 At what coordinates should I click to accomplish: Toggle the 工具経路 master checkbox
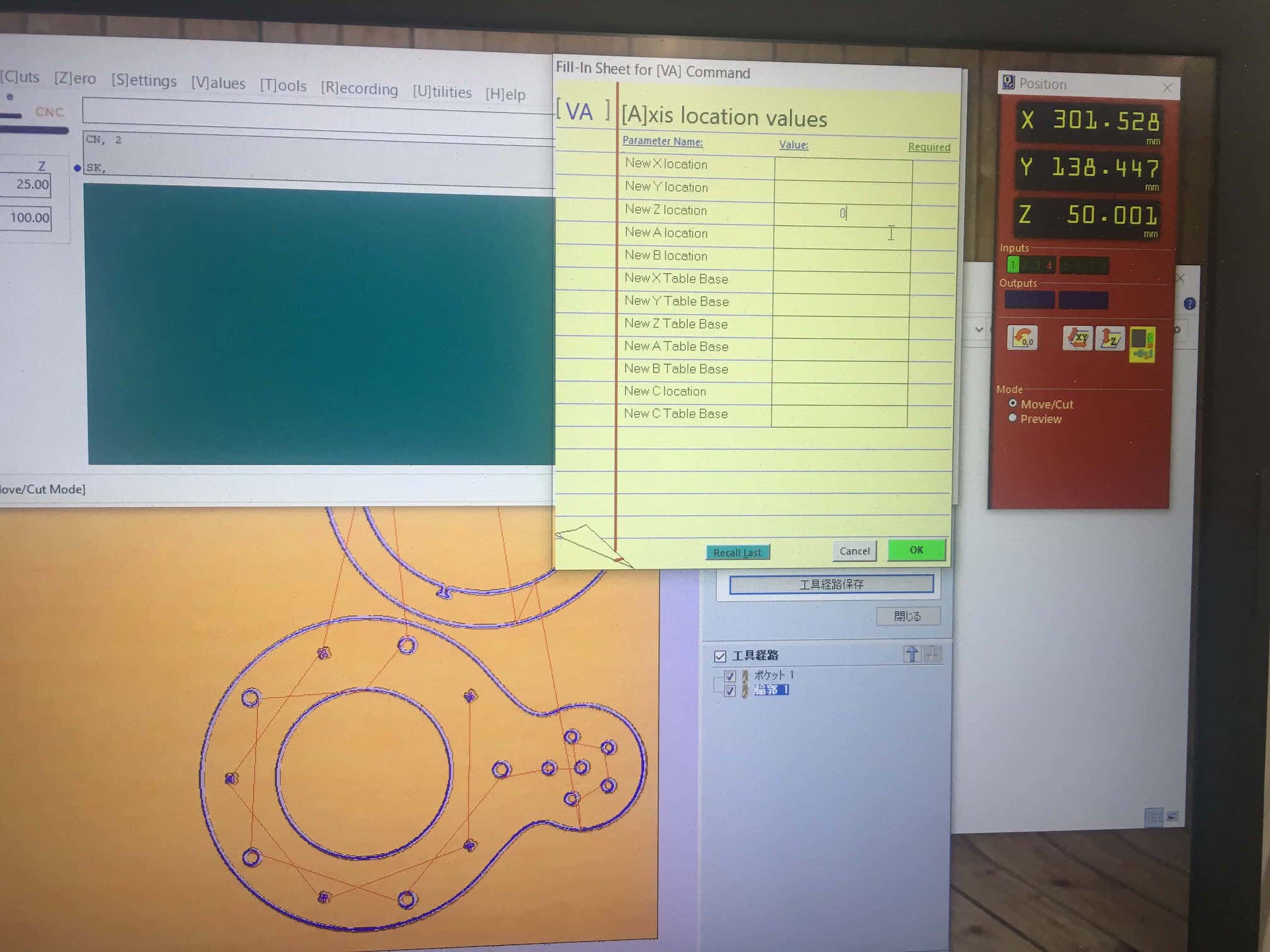coord(720,656)
